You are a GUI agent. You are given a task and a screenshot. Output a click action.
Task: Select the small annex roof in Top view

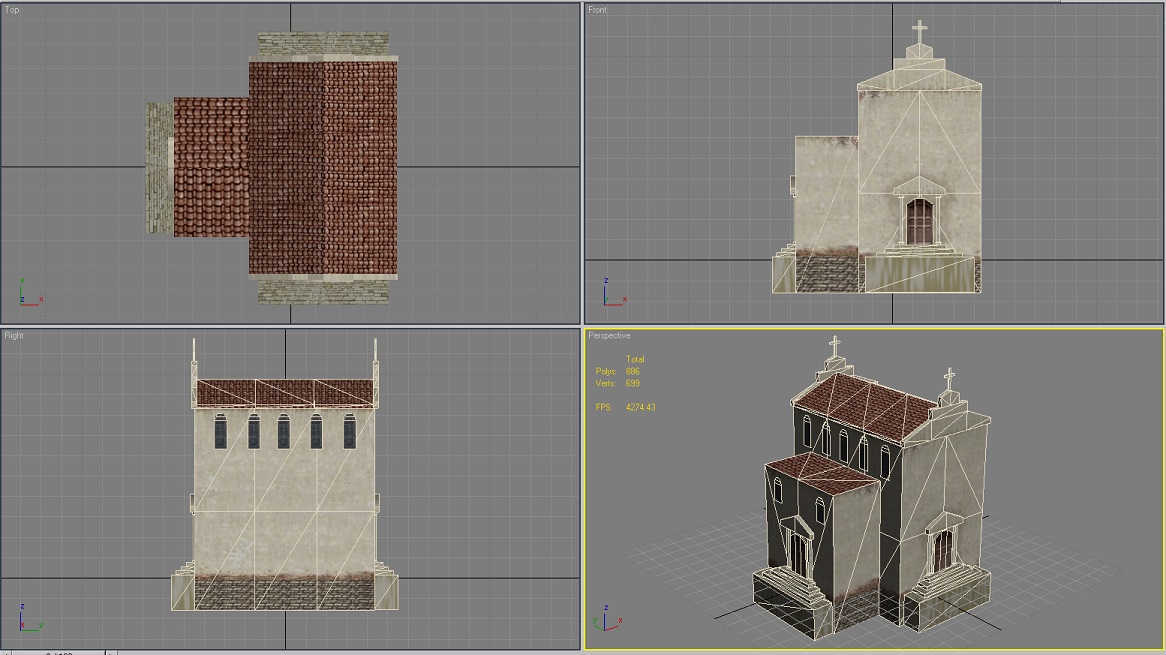pyautogui.click(x=211, y=167)
